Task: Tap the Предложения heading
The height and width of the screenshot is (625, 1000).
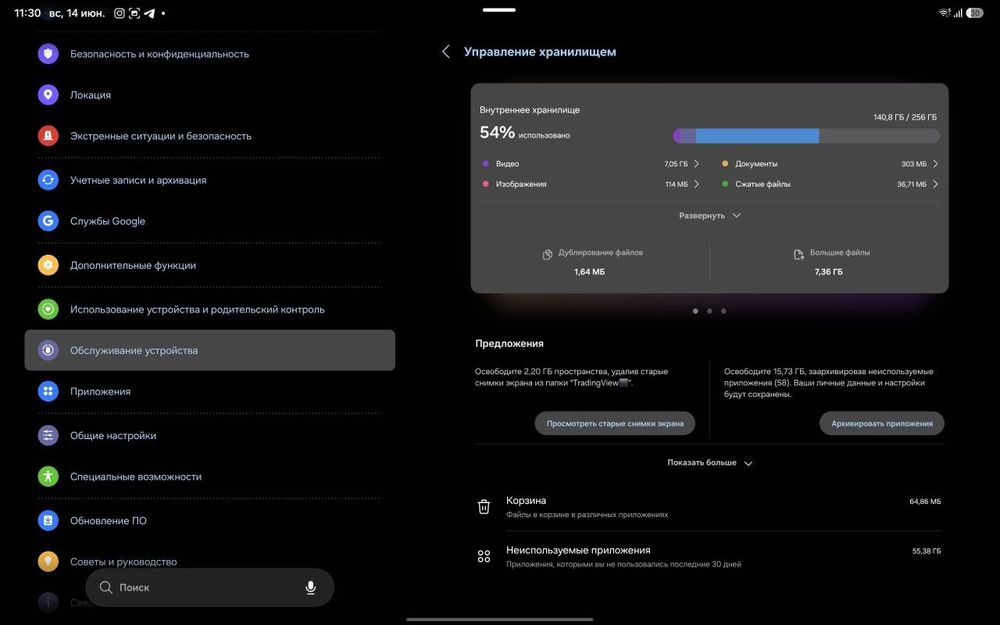Action: pos(509,343)
